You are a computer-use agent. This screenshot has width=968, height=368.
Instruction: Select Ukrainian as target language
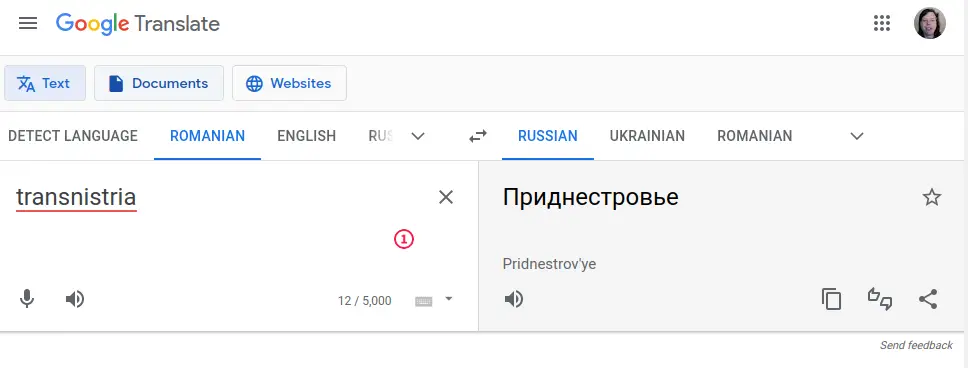[647, 136]
